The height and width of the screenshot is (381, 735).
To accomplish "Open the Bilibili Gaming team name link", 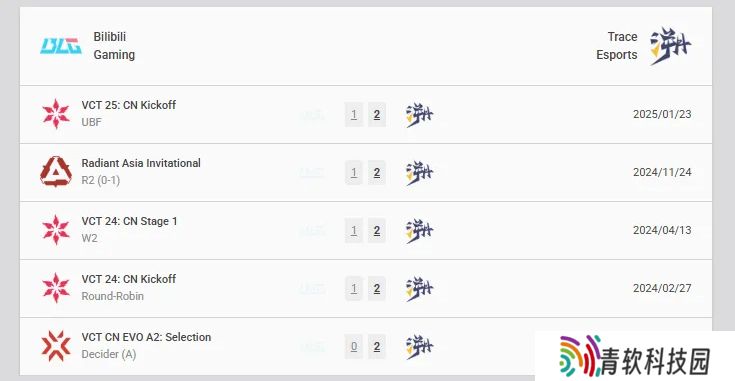I will point(114,45).
